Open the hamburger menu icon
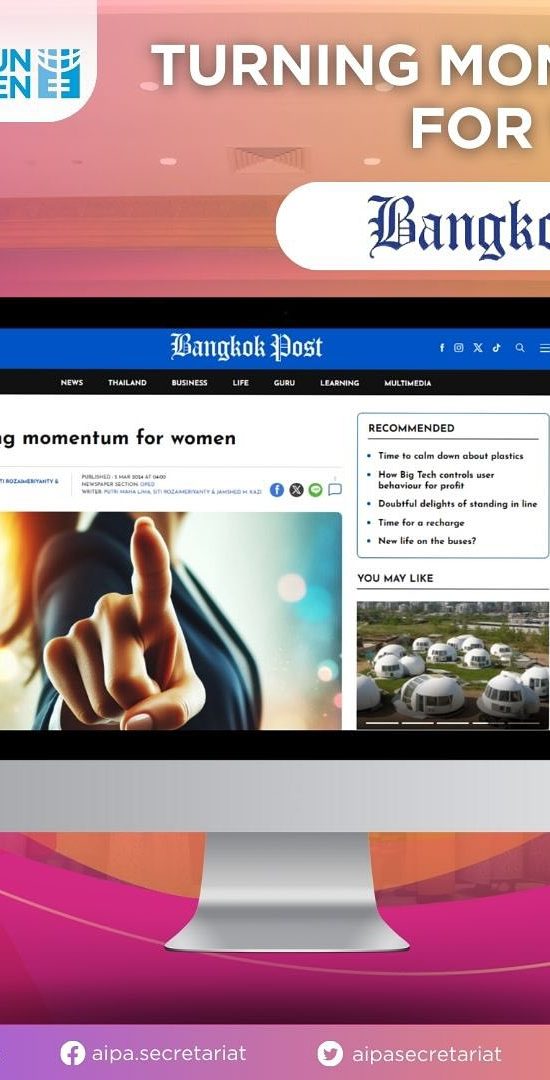 [x=544, y=349]
